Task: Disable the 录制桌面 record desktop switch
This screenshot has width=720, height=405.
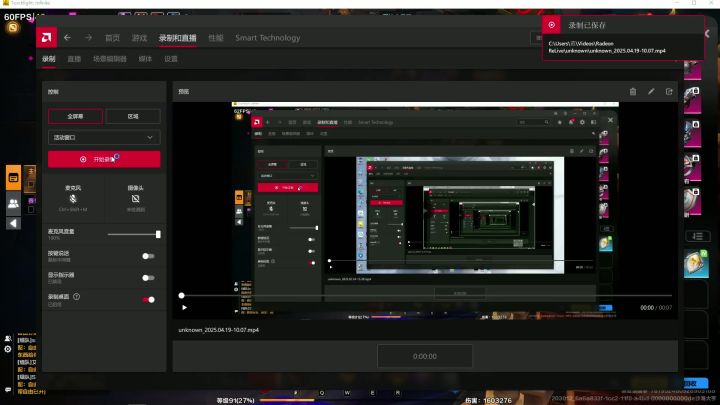Action: (x=148, y=300)
